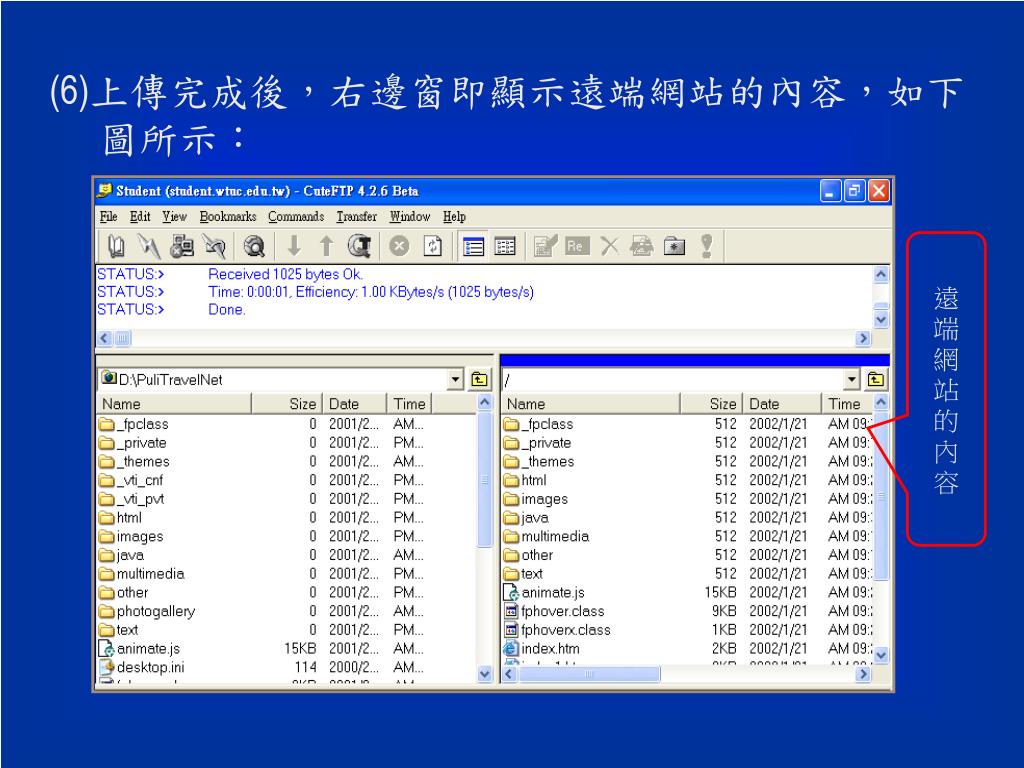1024x768 pixels.
Task: Select local _fpclass folder
Action: tap(134, 424)
